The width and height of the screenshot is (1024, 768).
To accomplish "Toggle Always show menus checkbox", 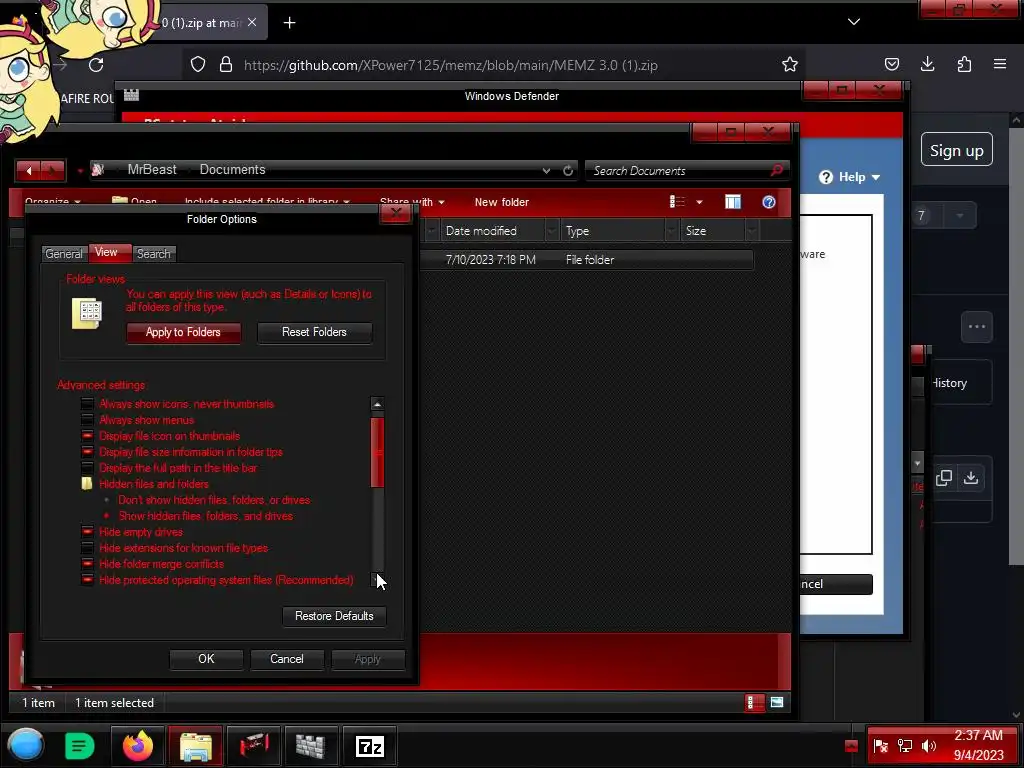I will [87, 420].
